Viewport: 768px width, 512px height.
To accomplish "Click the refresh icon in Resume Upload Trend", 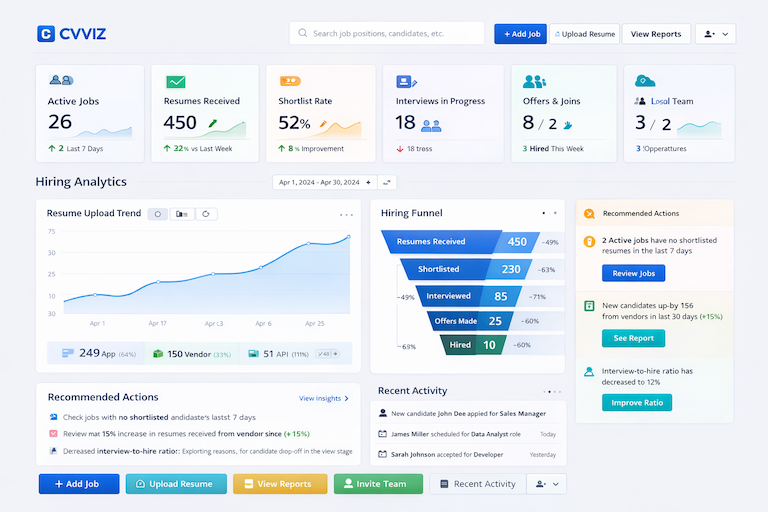I will [x=206, y=214].
